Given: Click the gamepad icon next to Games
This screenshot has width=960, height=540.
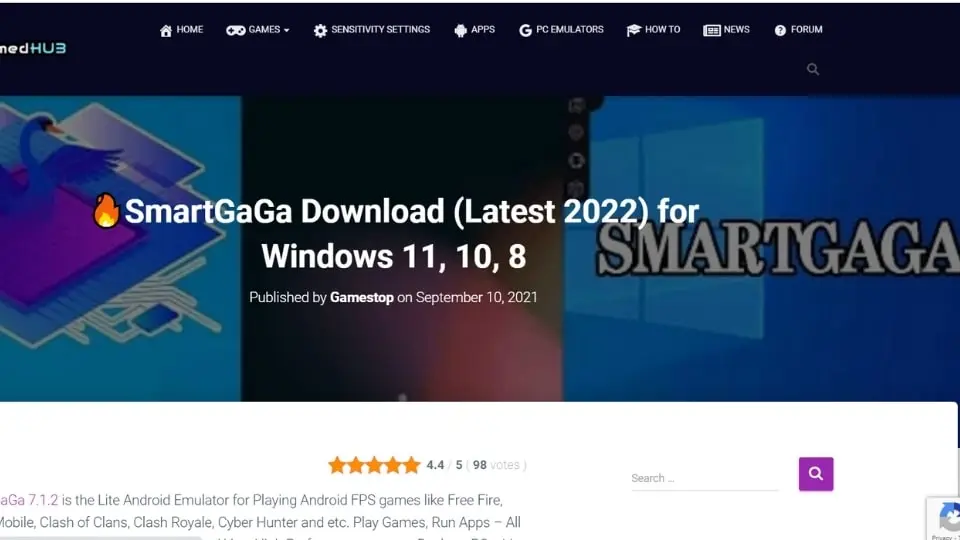Looking at the screenshot, I should (x=235, y=31).
